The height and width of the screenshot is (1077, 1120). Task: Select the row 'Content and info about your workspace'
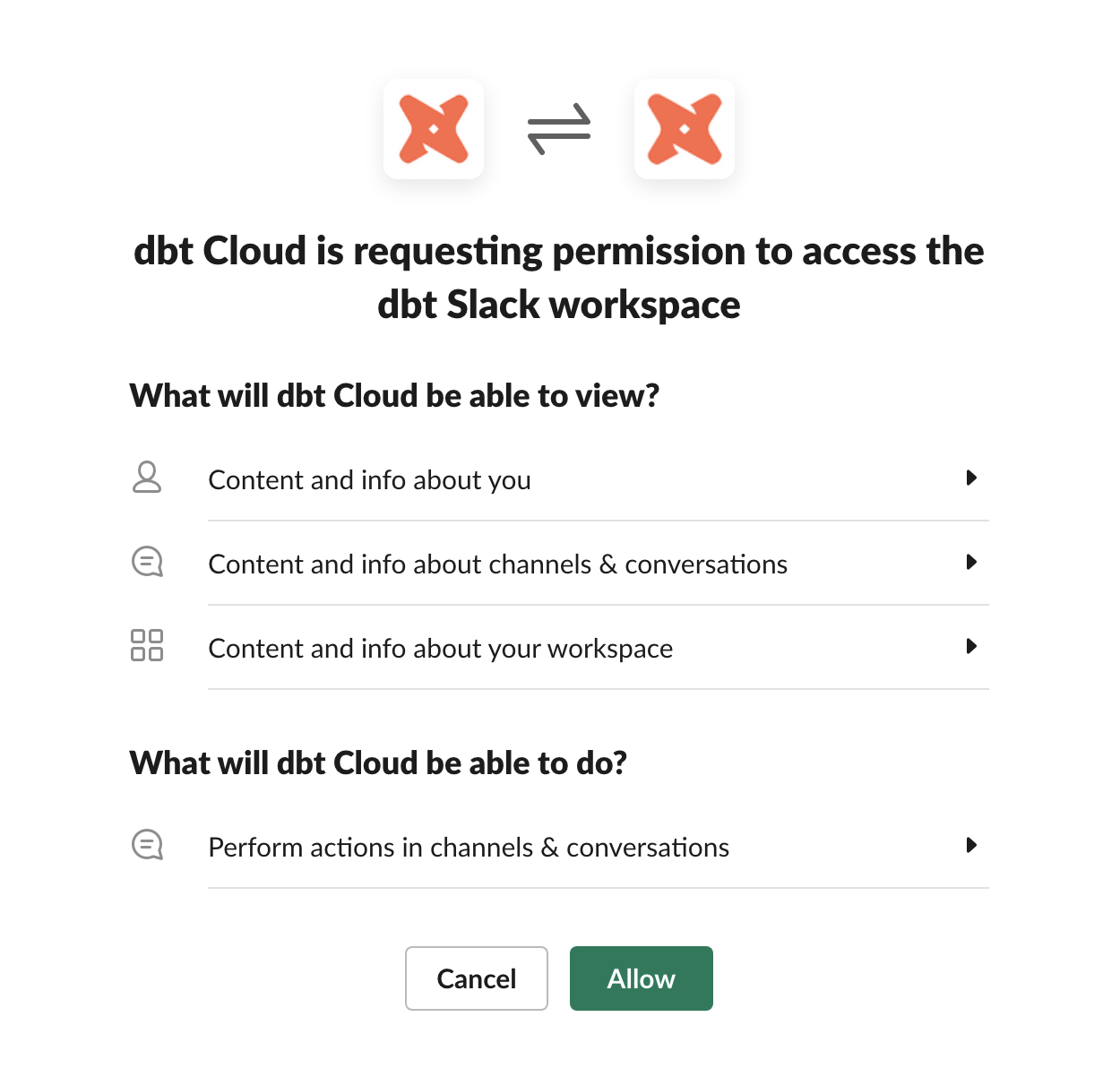440,647
